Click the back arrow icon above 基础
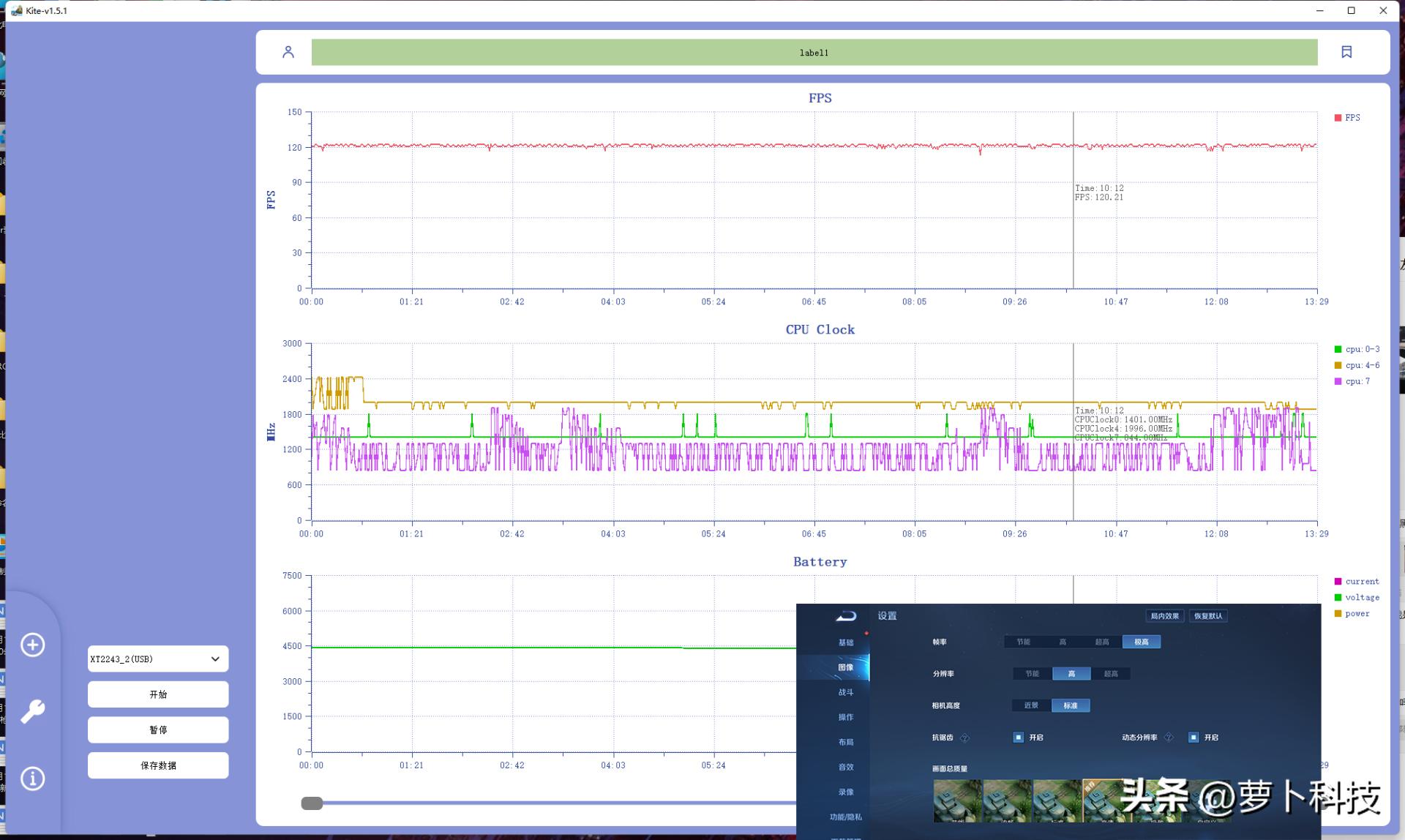Screen dimensions: 1405x840 coord(846,616)
